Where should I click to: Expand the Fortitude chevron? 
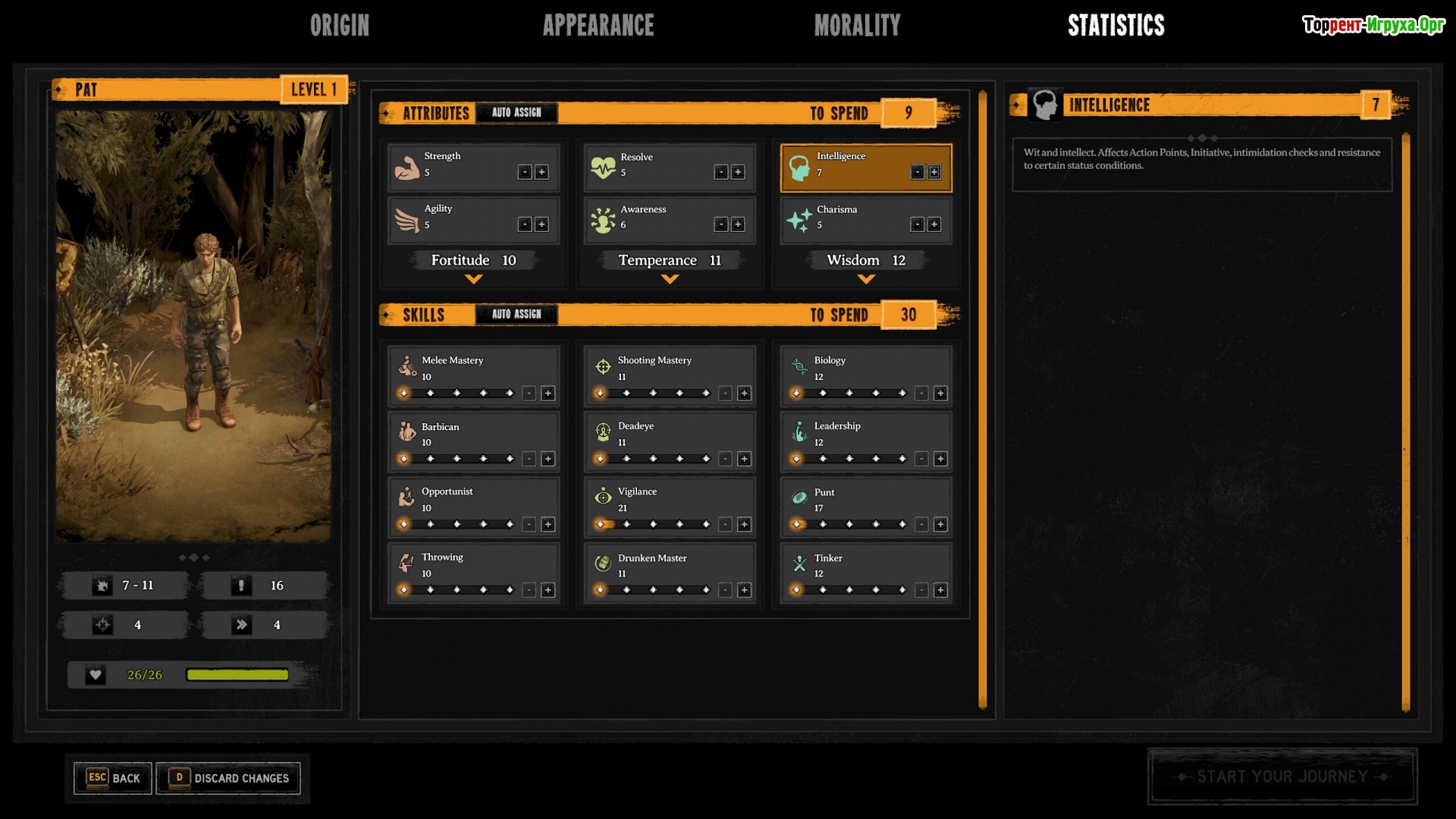tap(473, 279)
